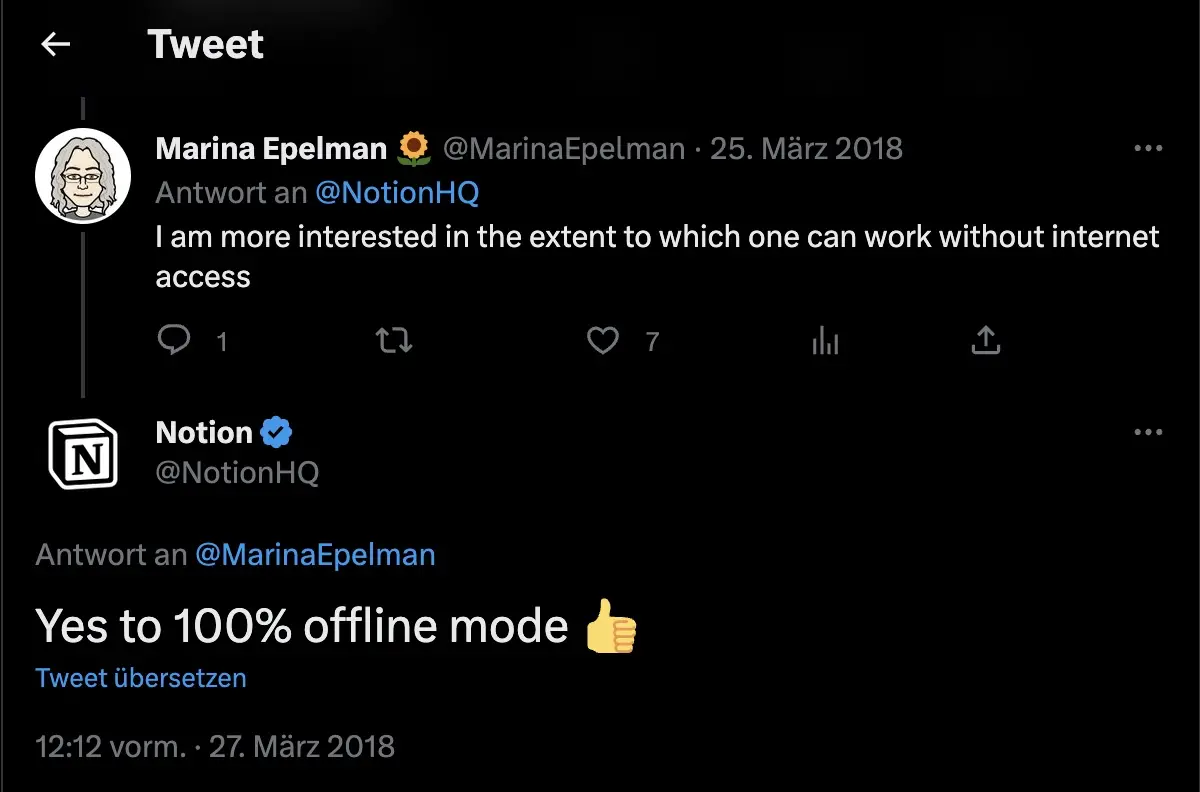The height and width of the screenshot is (792, 1200).
Task: Share Marina Epelman's tweet
Action: coord(986,340)
